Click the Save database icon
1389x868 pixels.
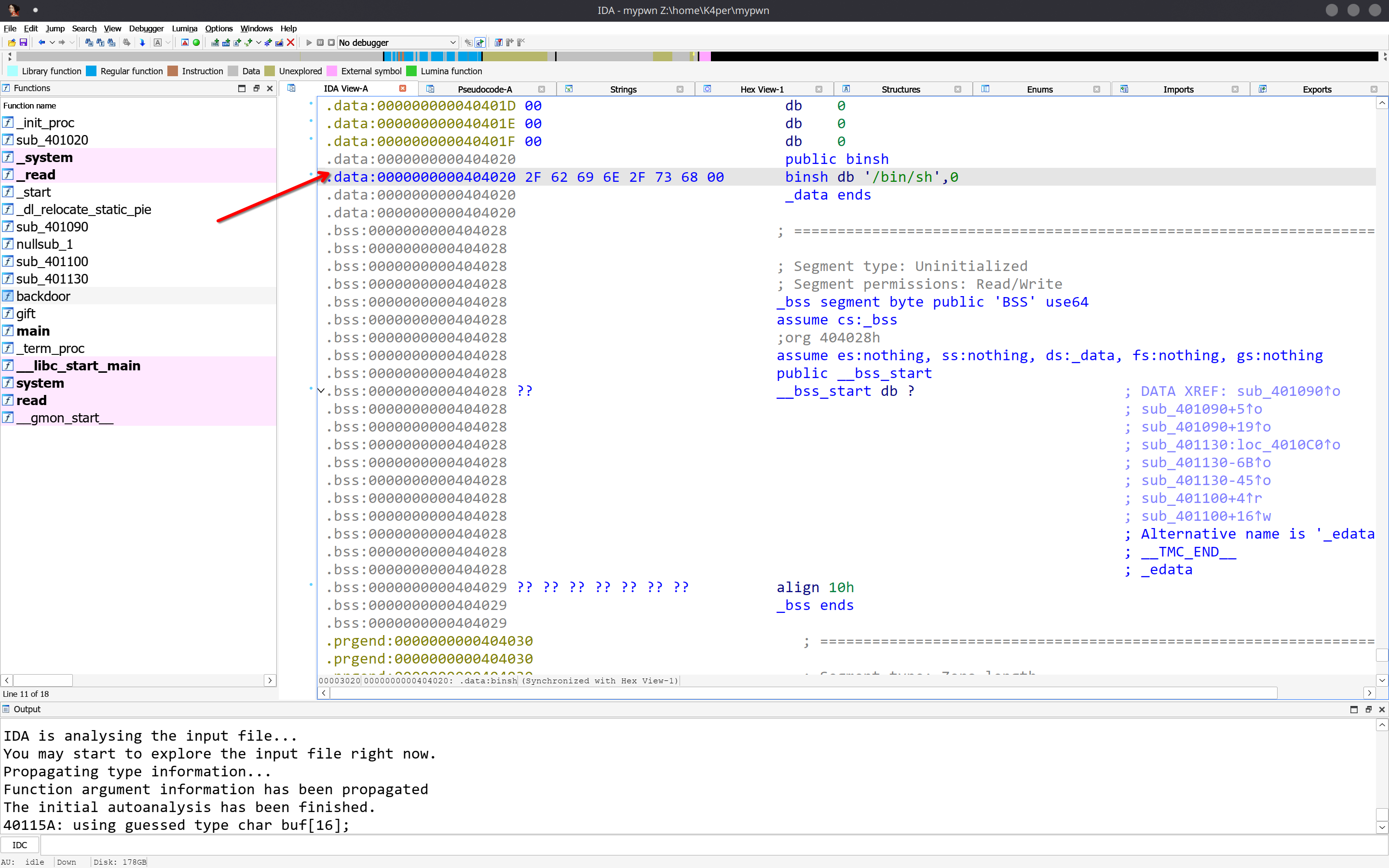click(24, 42)
